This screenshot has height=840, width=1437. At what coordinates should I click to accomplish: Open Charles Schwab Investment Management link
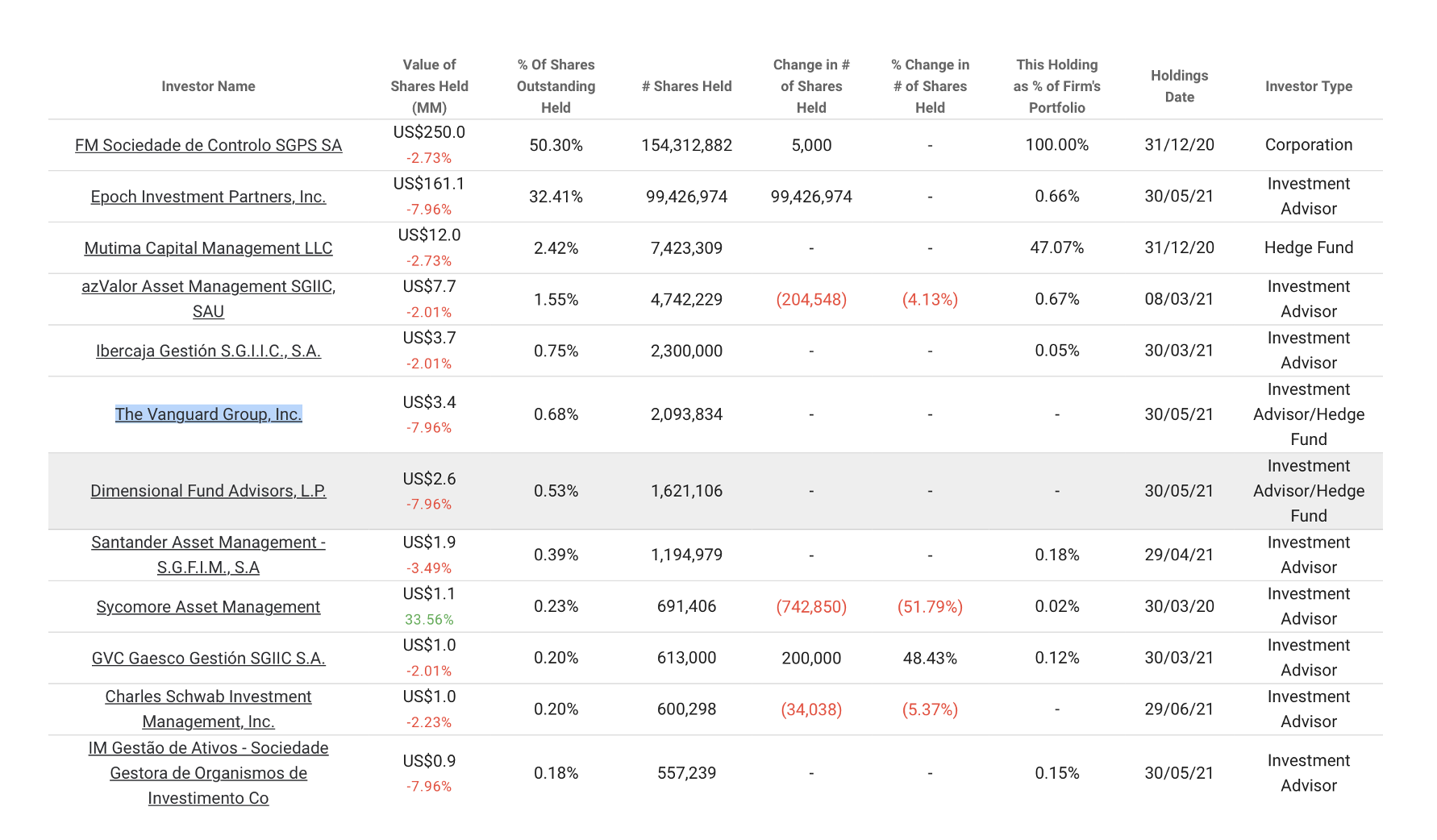(x=208, y=697)
